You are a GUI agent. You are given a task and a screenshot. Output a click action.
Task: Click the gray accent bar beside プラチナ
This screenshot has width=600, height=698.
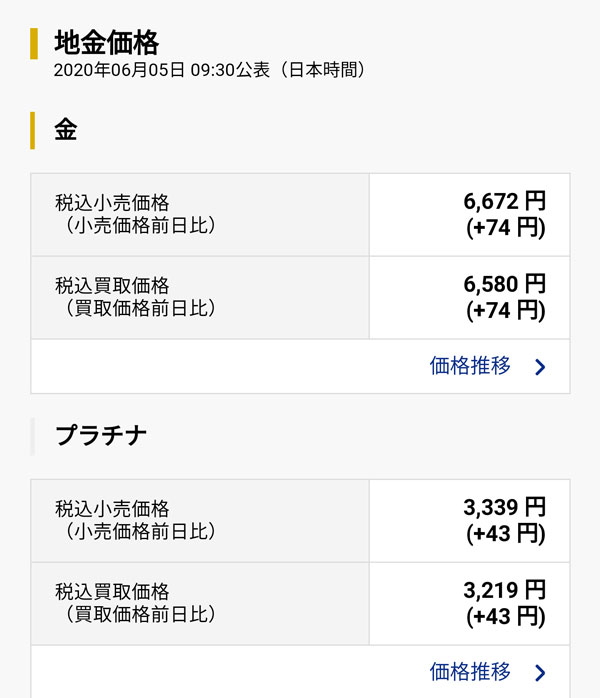[33, 436]
